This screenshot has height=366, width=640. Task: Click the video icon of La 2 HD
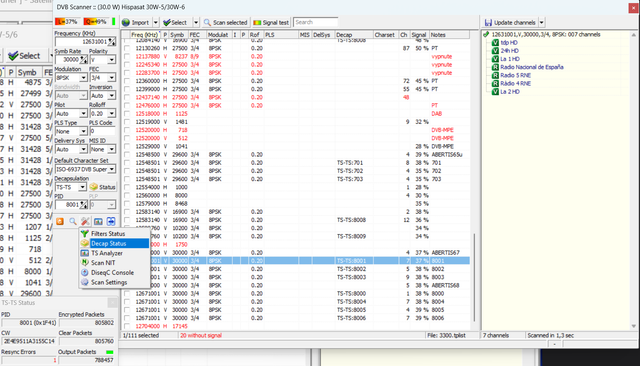(495, 91)
